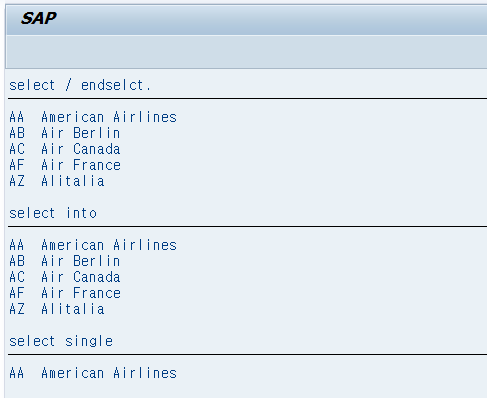Click the SAP title in the header
The image size is (487, 398).
coord(38,18)
